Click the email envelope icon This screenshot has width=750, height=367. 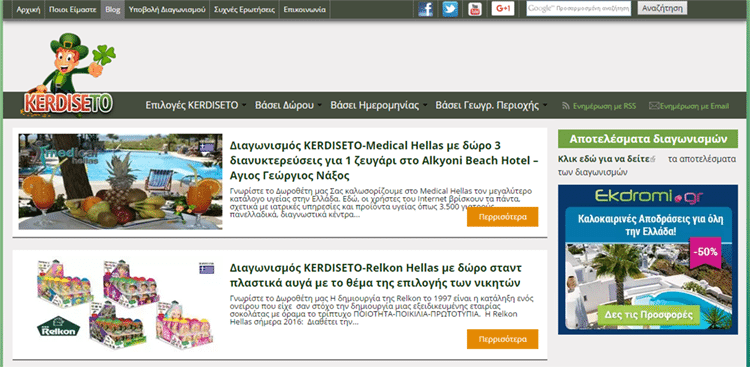654,106
